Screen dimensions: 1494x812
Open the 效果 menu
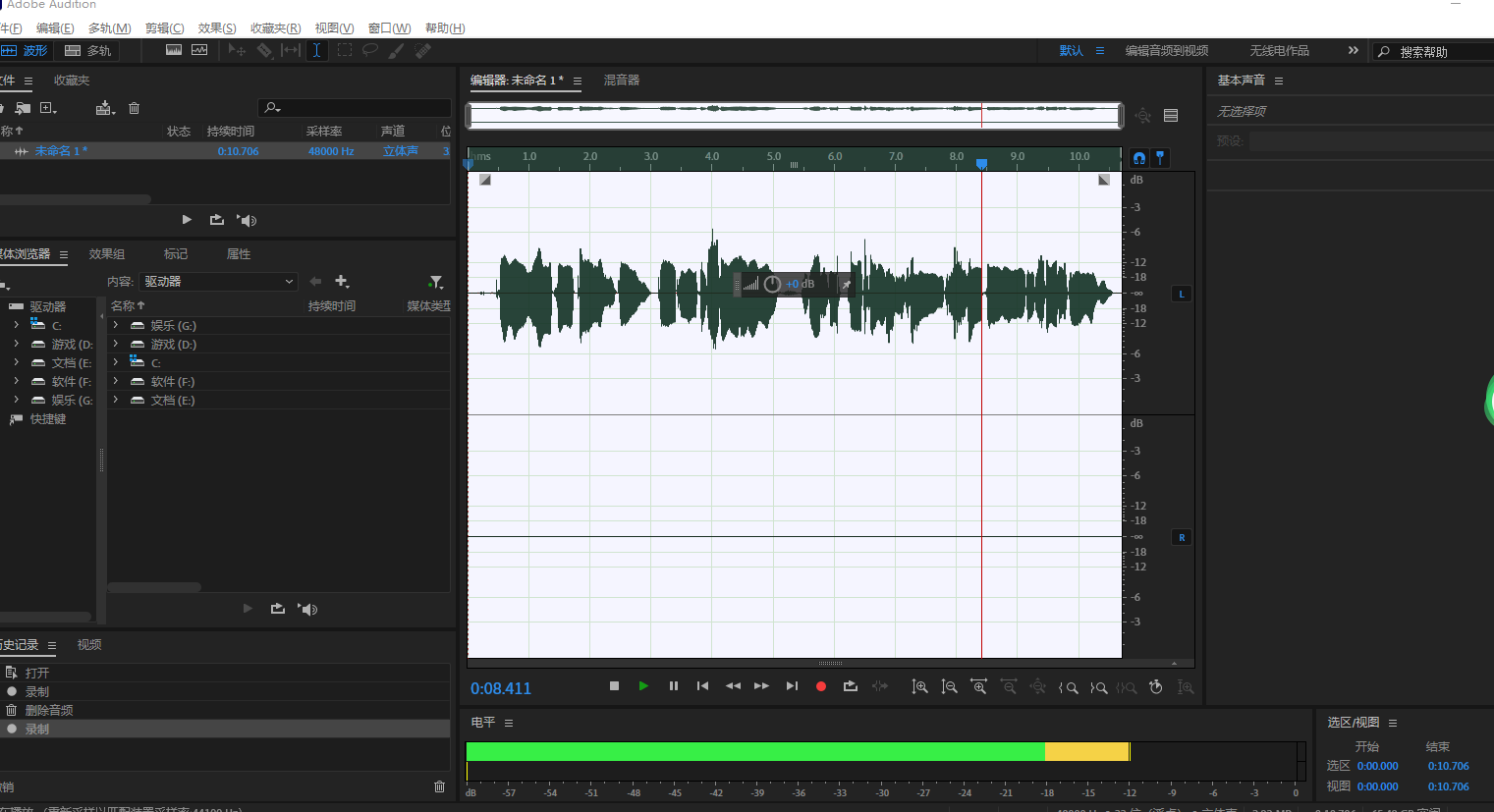pos(217,27)
